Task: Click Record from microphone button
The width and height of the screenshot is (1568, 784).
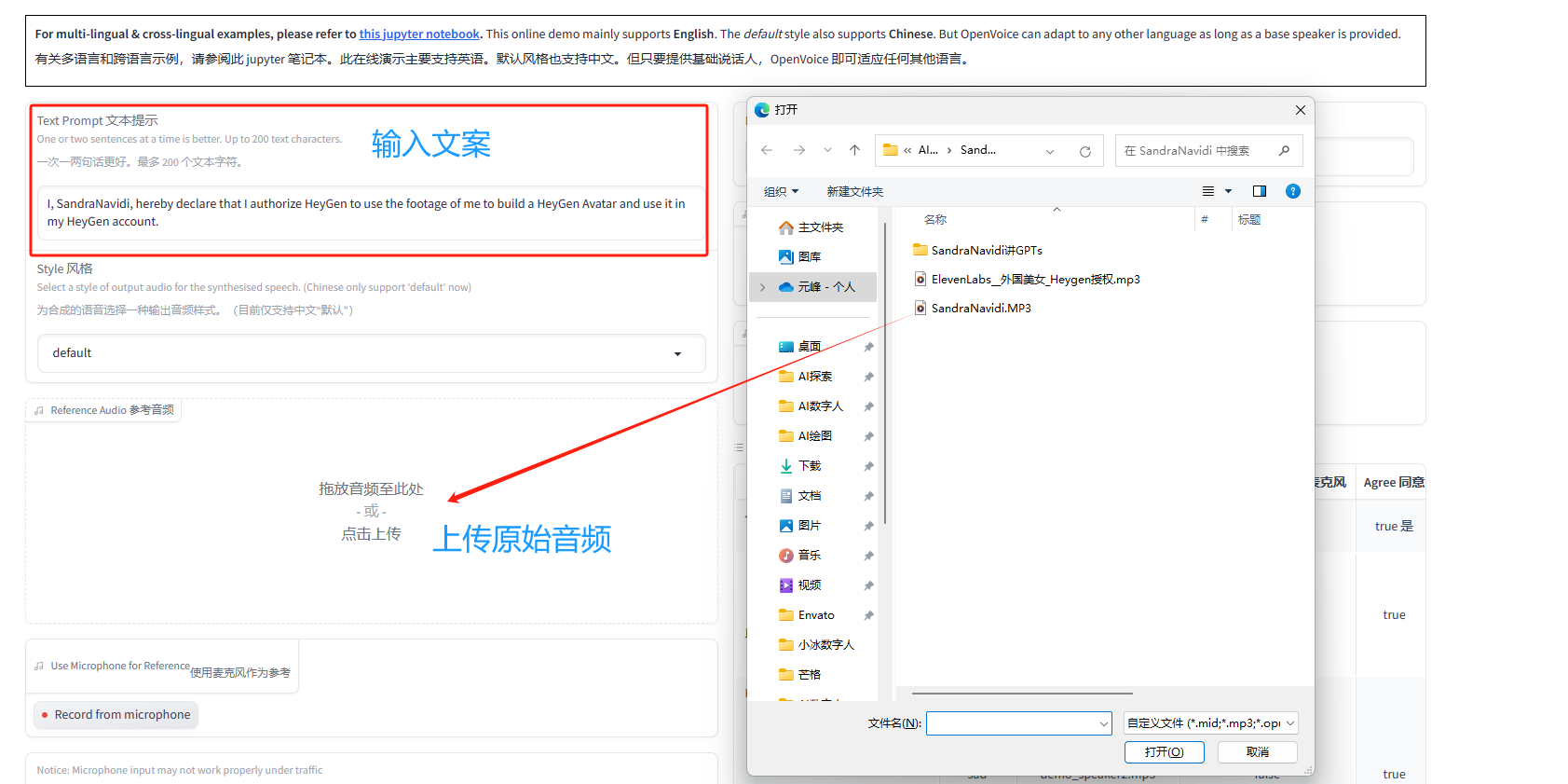Action: tap(116, 715)
